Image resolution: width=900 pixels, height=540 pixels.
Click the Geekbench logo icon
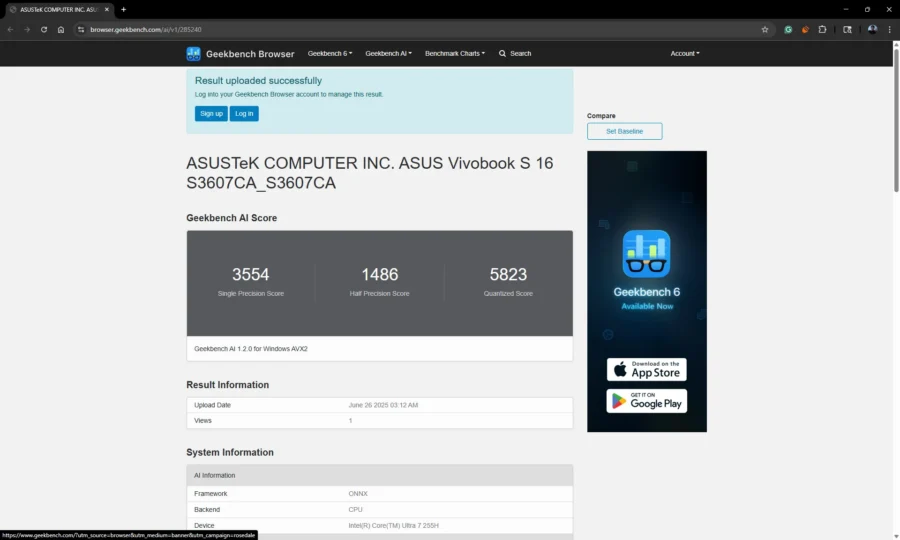coord(193,53)
